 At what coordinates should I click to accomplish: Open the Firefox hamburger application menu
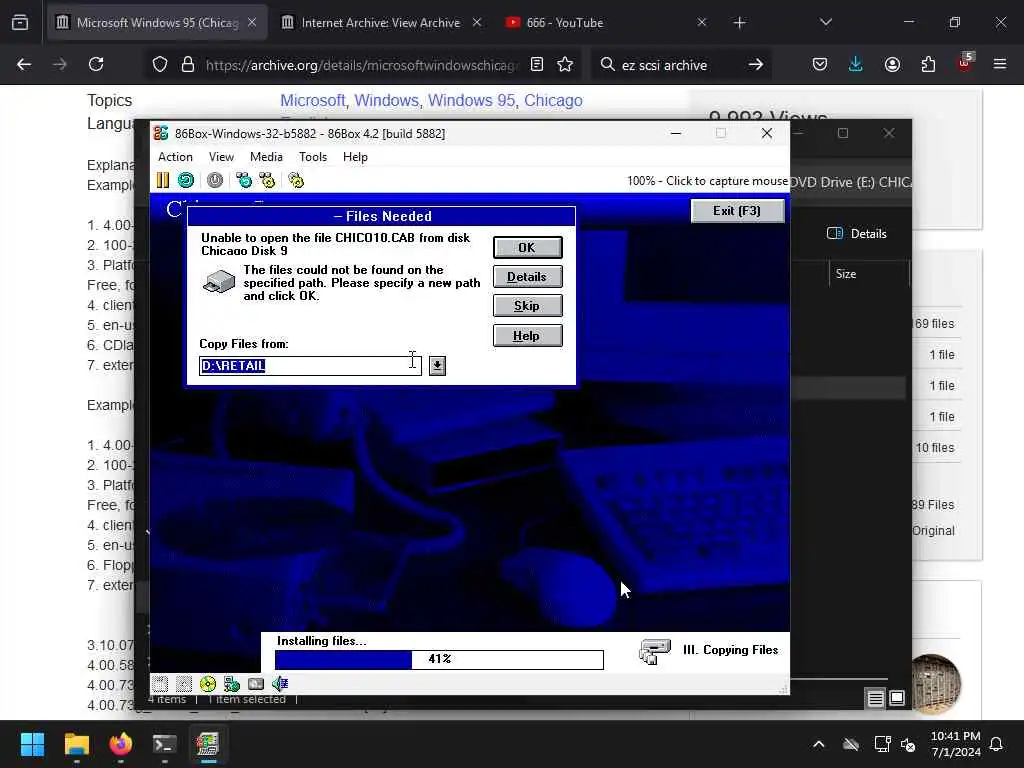pos(1000,64)
